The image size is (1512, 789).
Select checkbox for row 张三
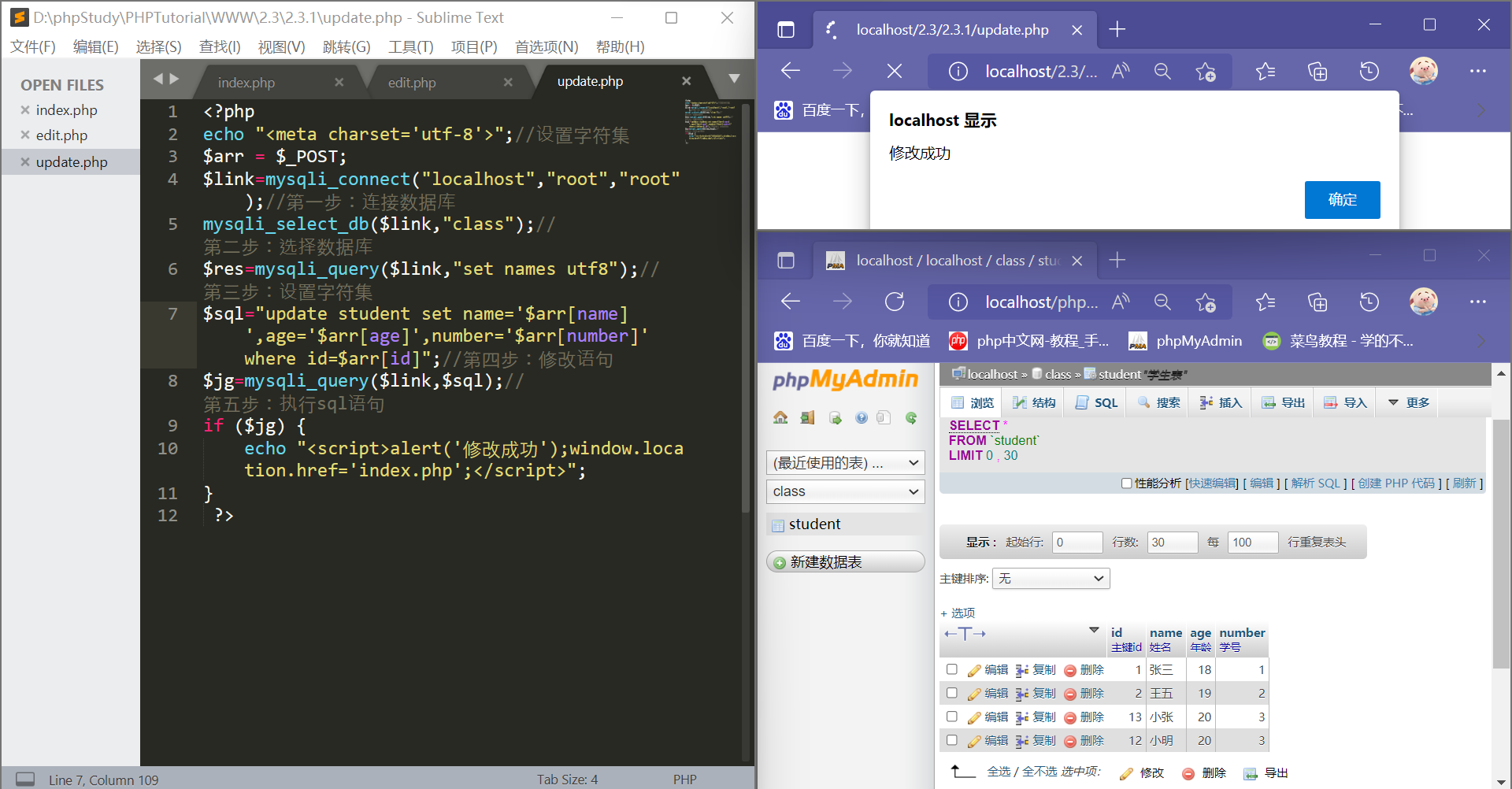pos(951,669)
